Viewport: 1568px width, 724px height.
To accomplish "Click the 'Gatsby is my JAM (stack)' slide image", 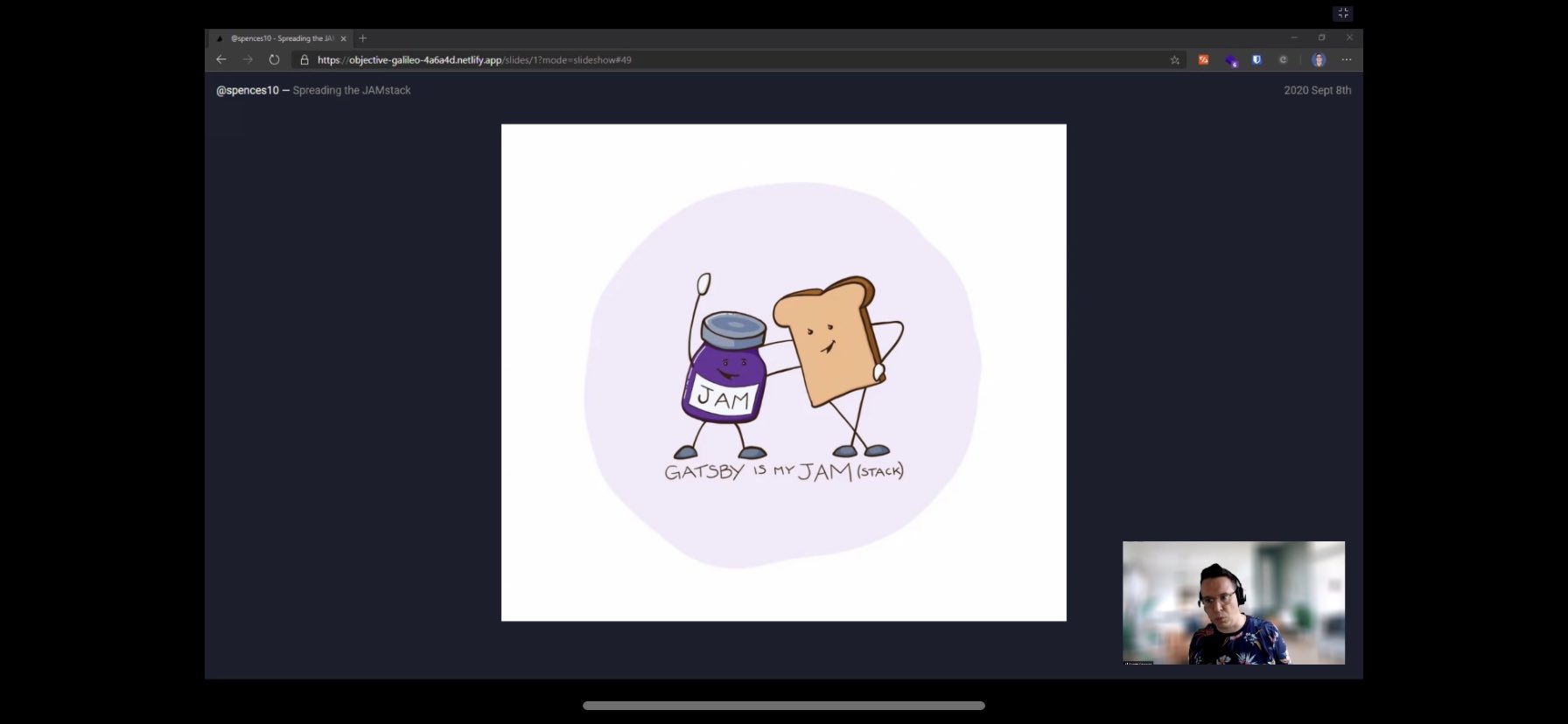I will 784,372.
